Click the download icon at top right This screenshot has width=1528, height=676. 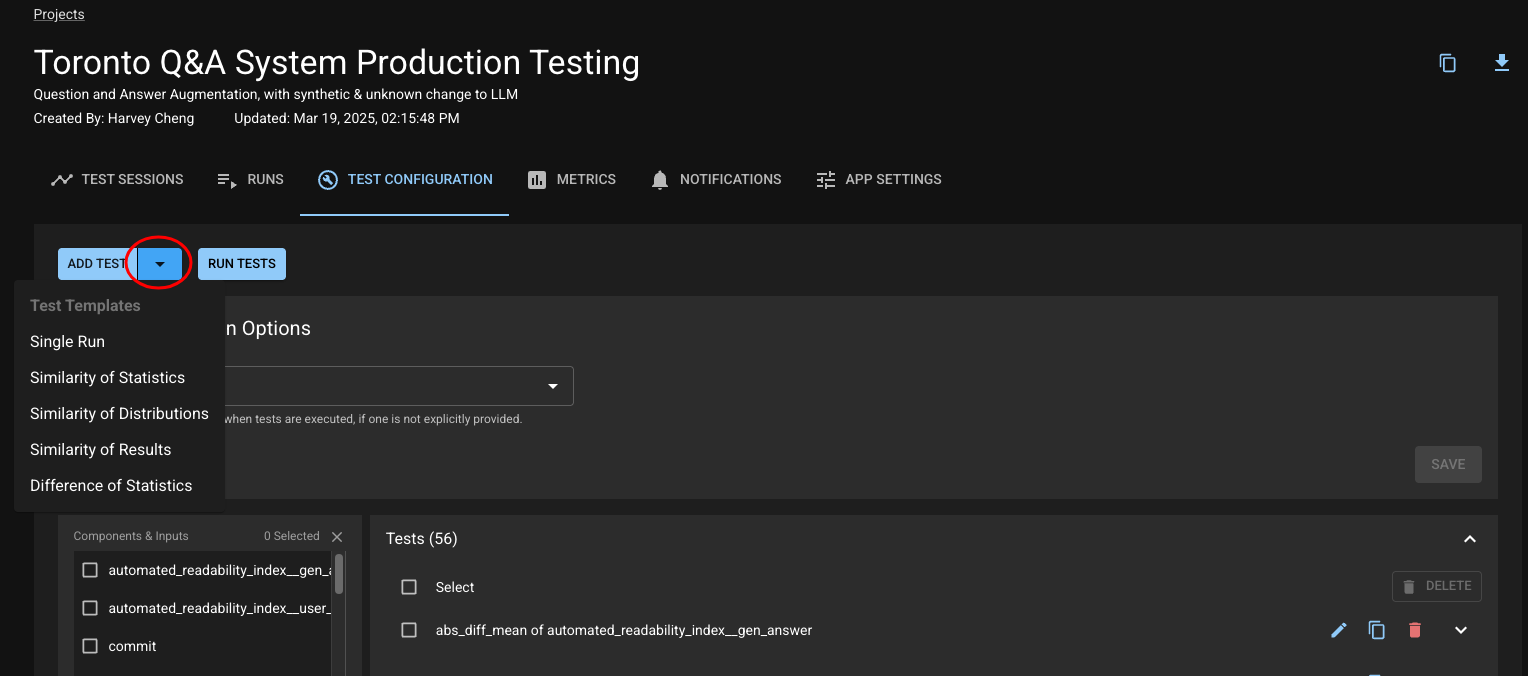[1501, 63]
